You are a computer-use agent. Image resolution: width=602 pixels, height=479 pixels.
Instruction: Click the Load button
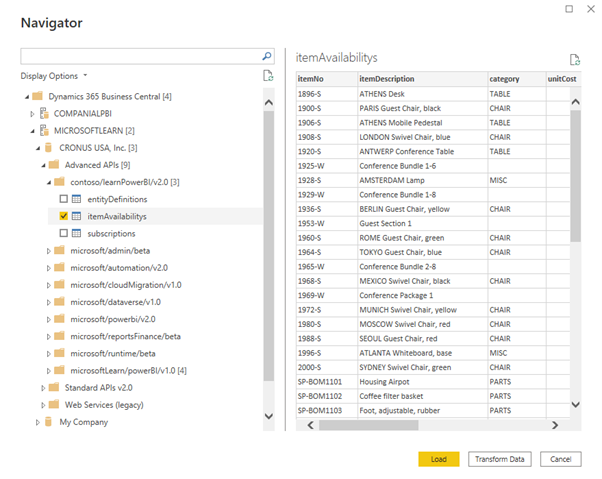(438, 459)
